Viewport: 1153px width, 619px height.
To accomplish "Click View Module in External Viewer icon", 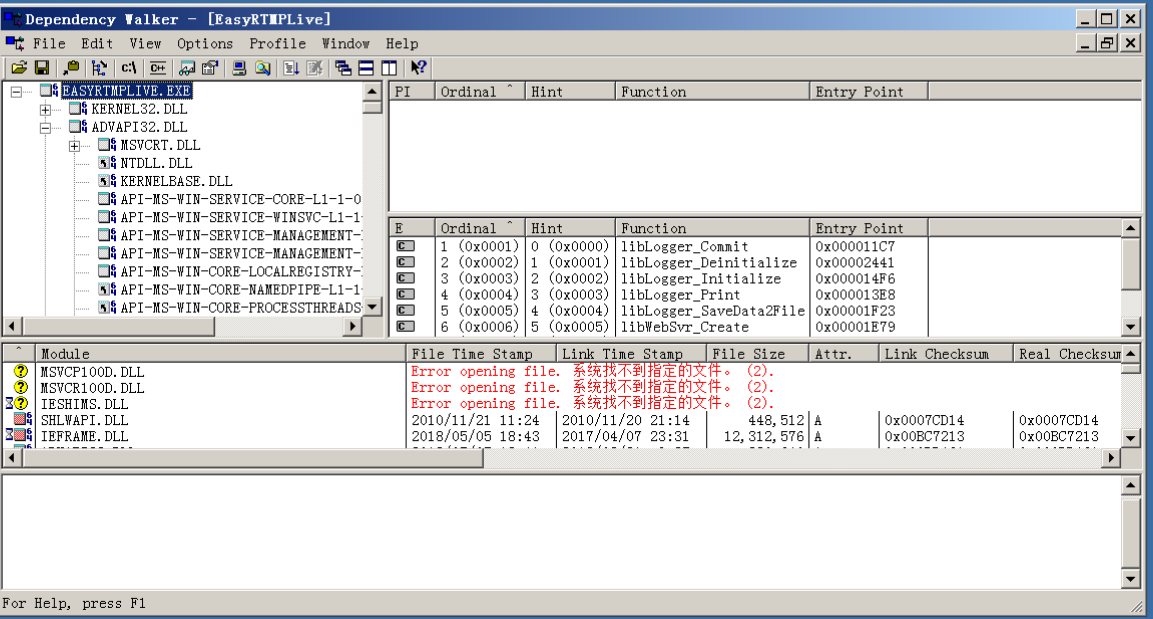I will [187, 68].
